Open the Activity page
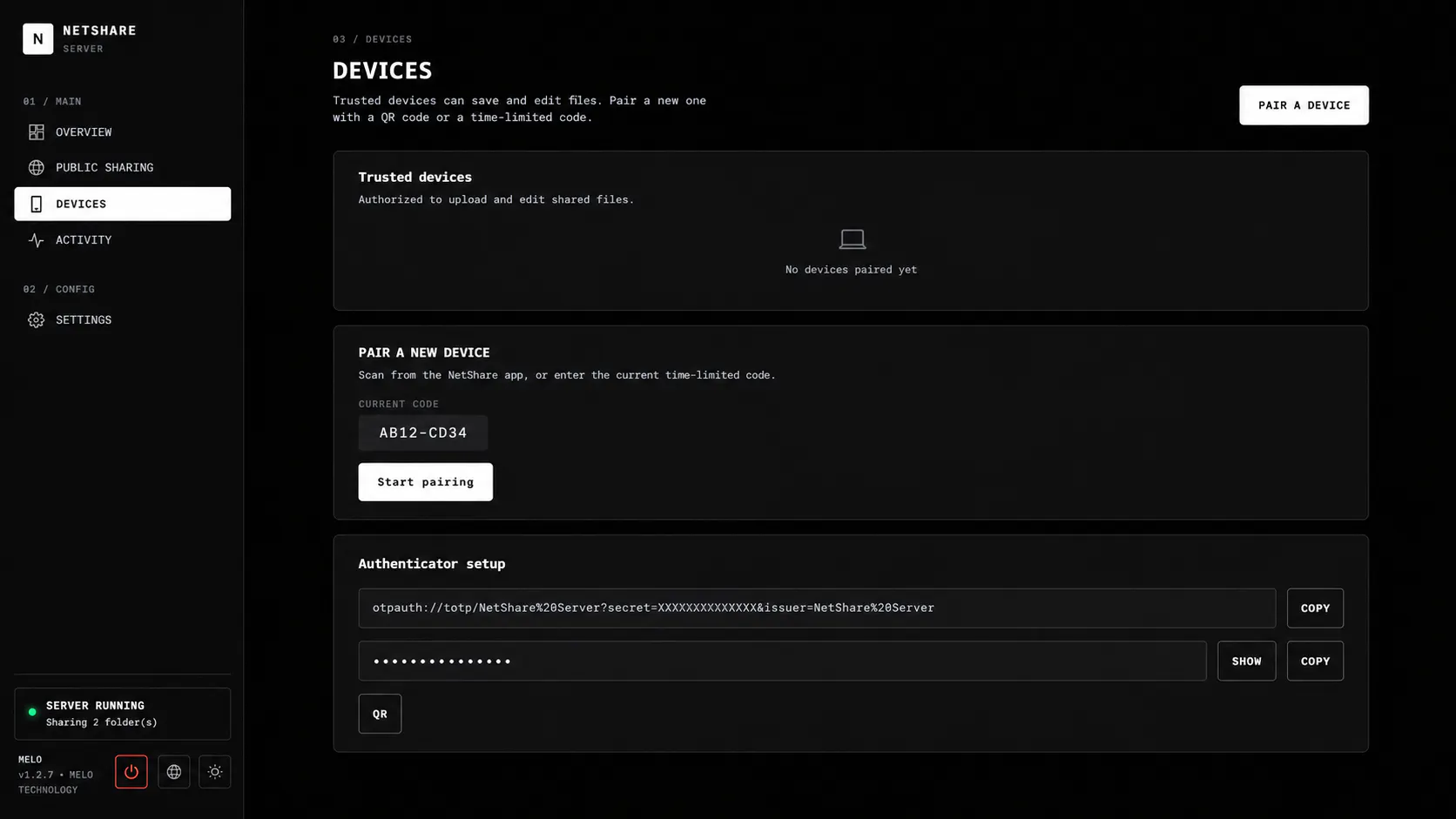Viewport: 1456px width, 819px height. point(123,239)
